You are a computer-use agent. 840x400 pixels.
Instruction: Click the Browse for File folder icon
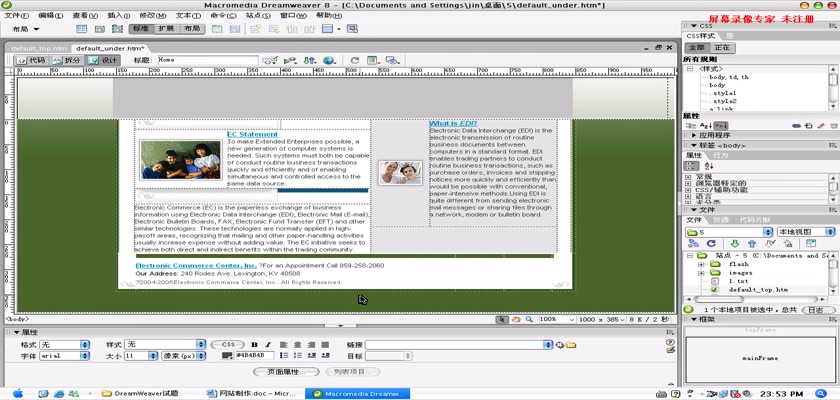(x=571, y=345)
